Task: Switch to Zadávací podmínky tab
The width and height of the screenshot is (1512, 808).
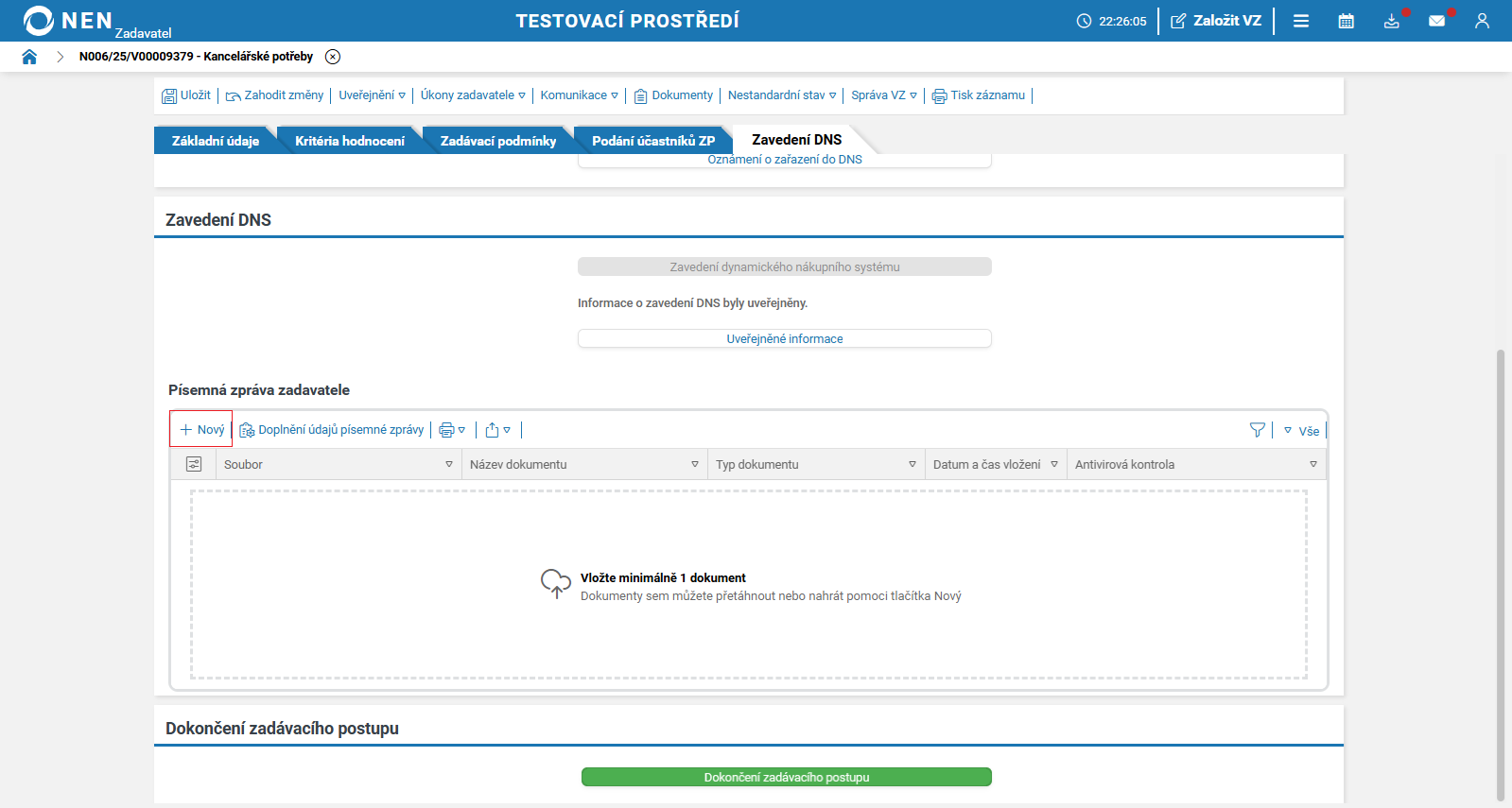Action: click(497, 141)
